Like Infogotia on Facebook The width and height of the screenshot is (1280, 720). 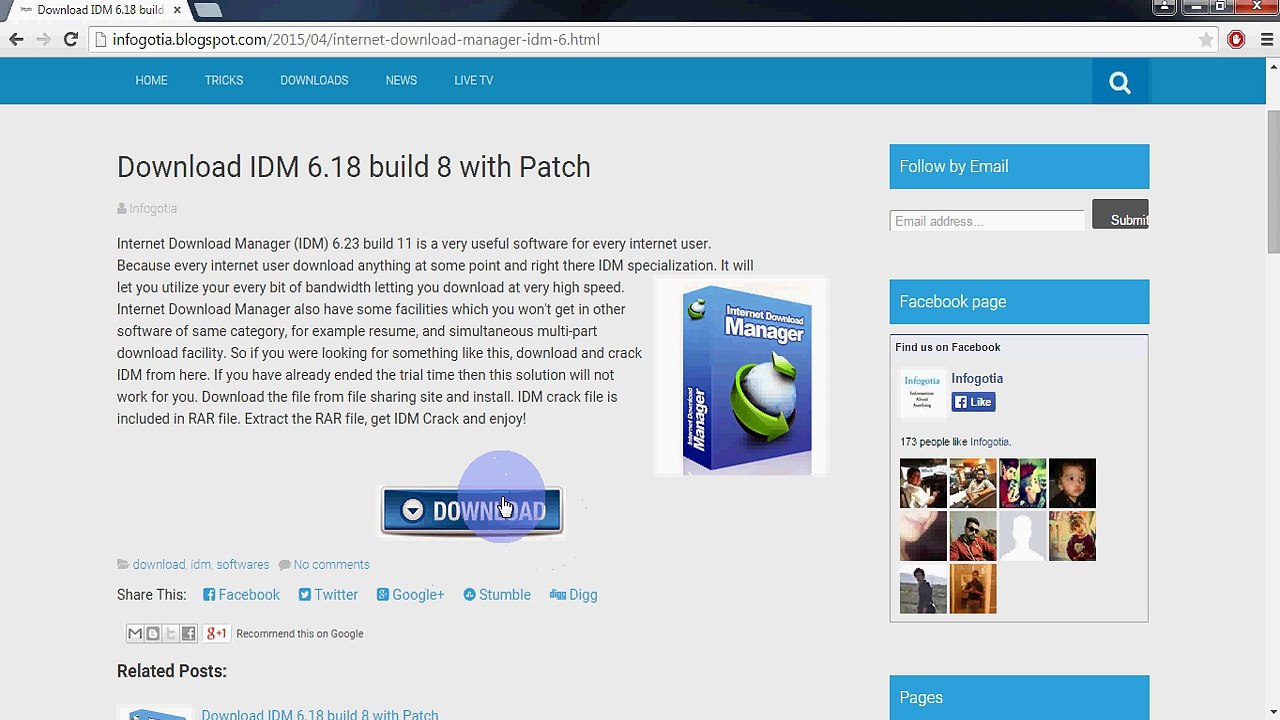coord(973,402)
